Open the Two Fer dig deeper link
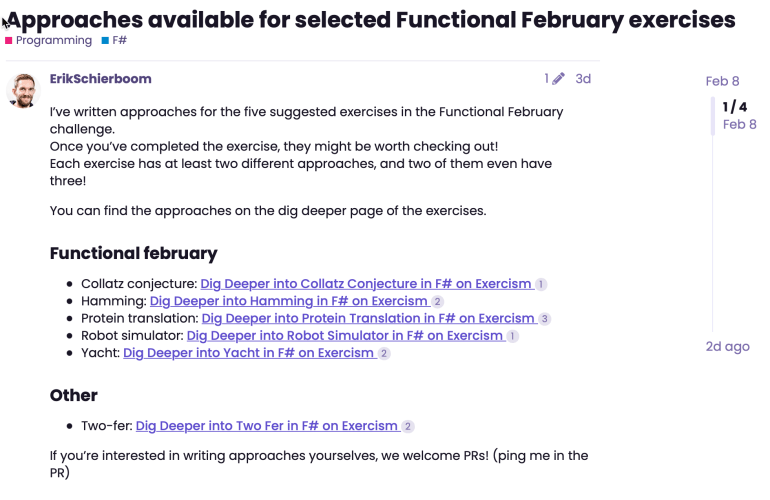 pos(267,426)
